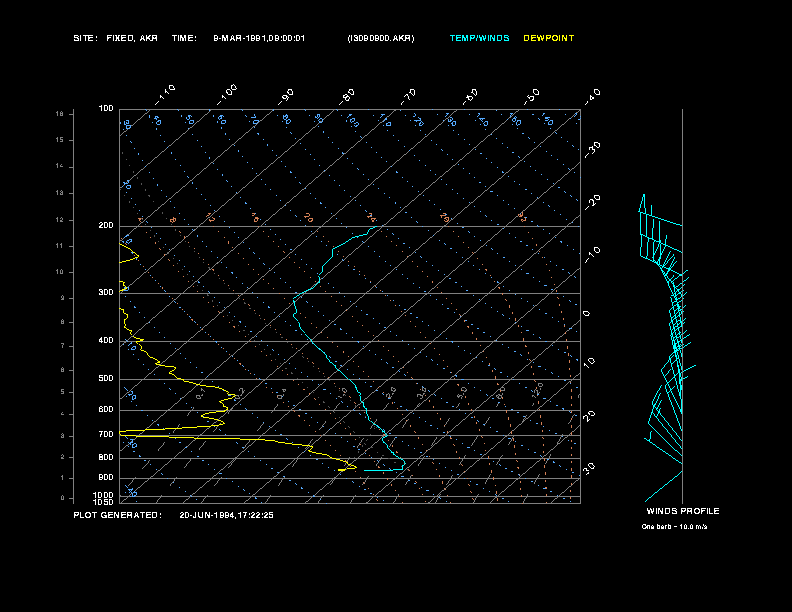Select the FIXED, AKR site name
Viewport: 792px width, 612px height.
132,38
